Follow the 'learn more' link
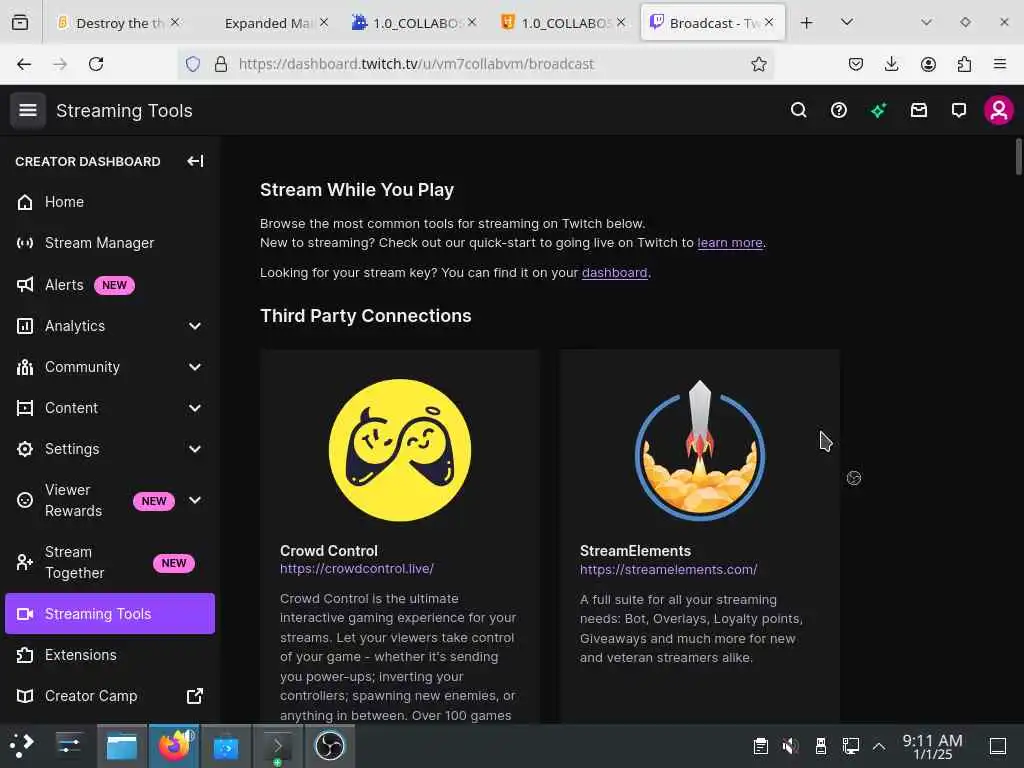 tap(729, 243)
